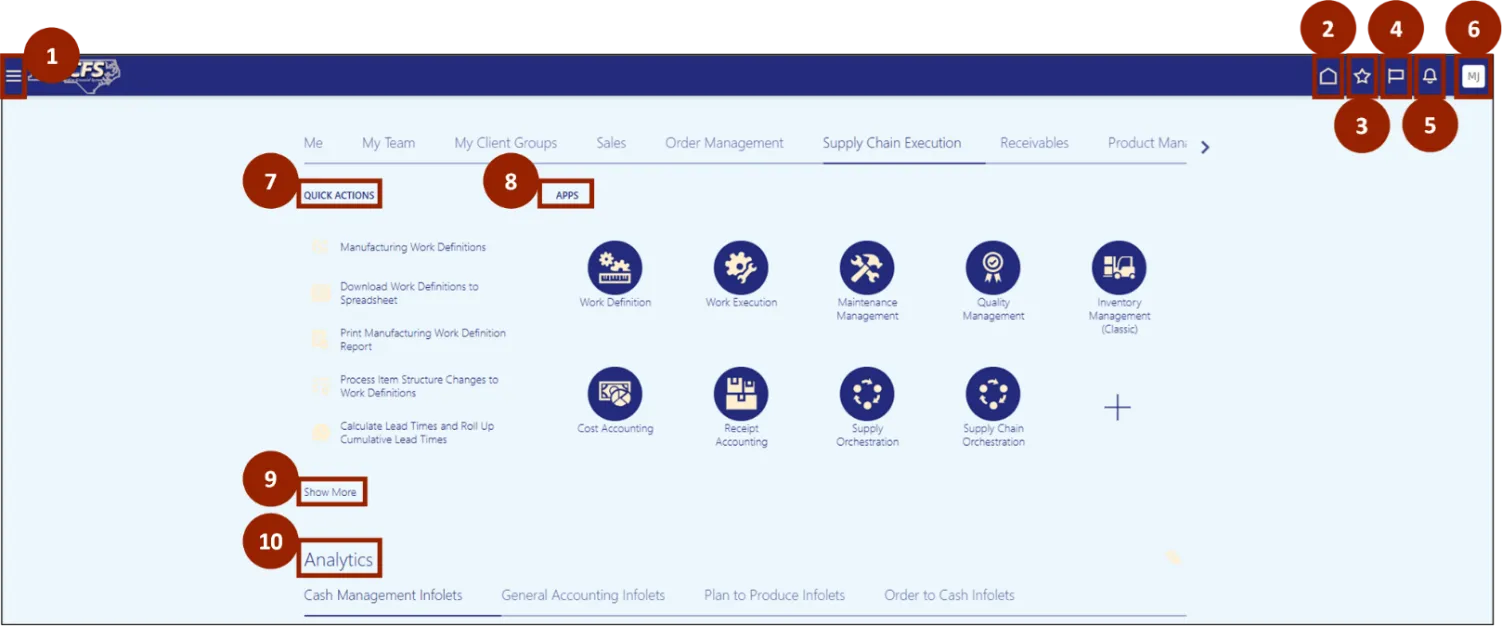The width and height of the screenshot is (1502, 626).
Task: Launch the Cost Accounting app
Action: pos(615,394)
